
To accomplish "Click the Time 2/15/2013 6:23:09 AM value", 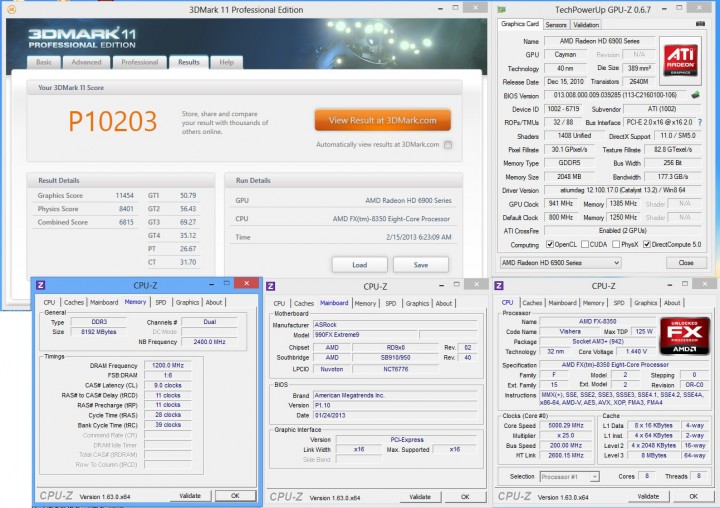I will pos(418,237).
